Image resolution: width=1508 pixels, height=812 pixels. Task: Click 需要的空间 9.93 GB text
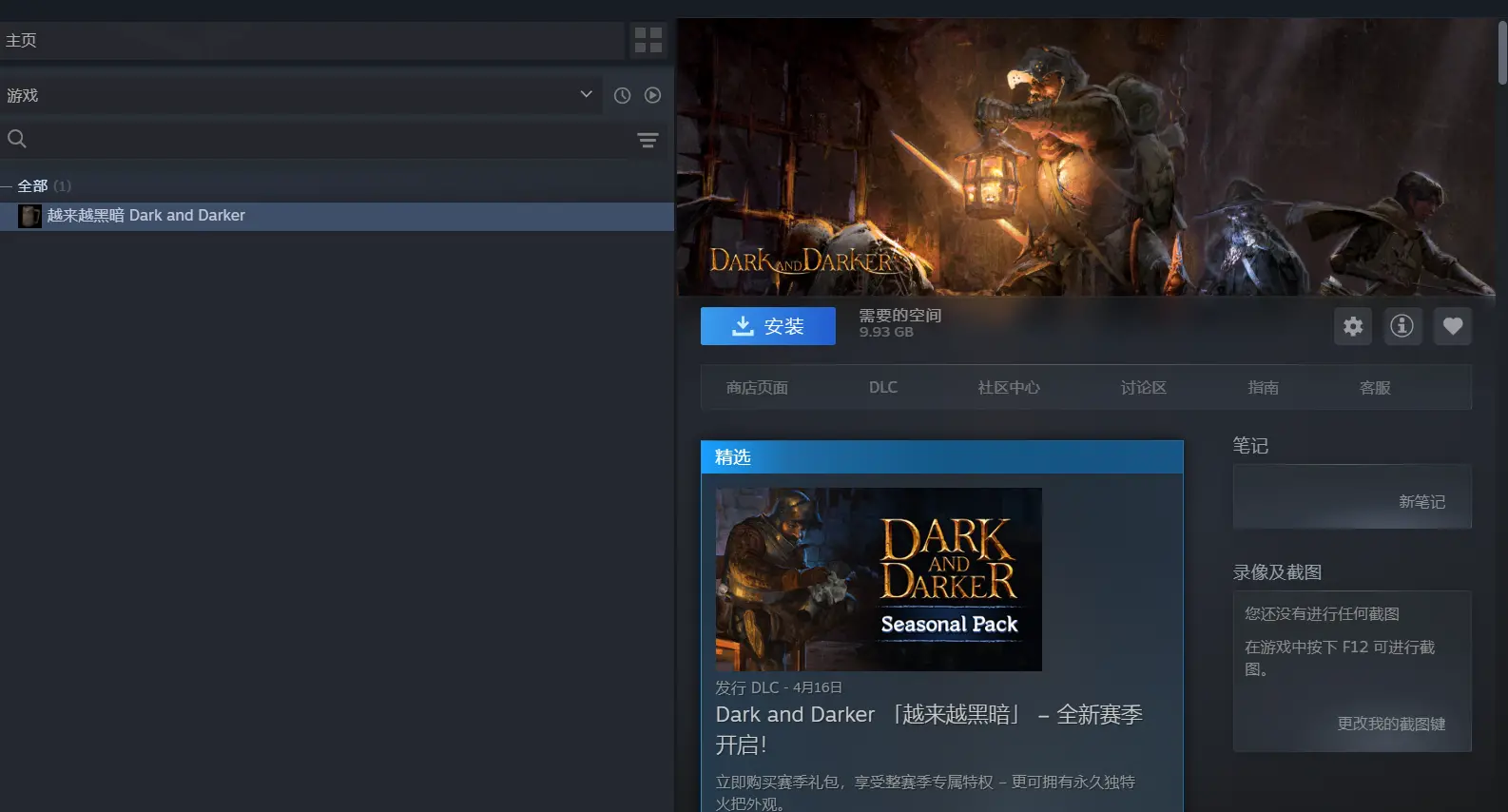point(899,323)
